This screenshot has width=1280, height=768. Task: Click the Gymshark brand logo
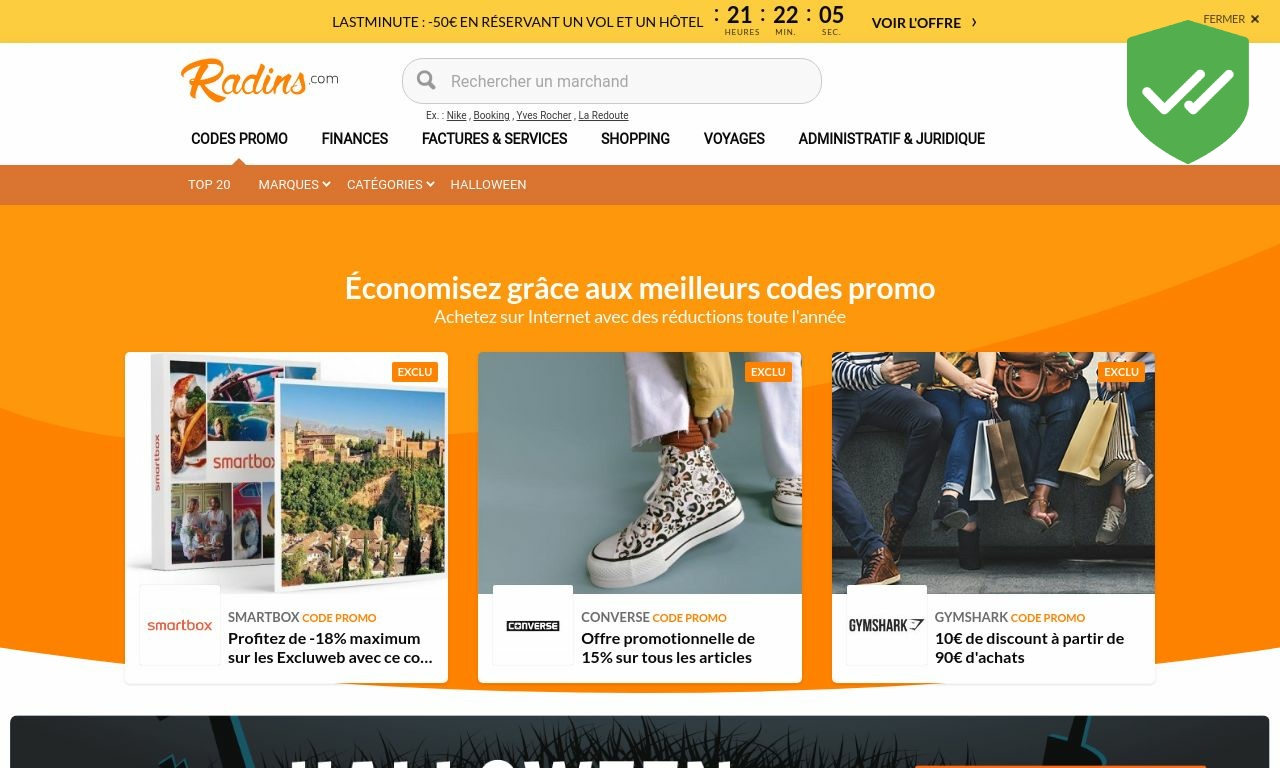[886, 625]
